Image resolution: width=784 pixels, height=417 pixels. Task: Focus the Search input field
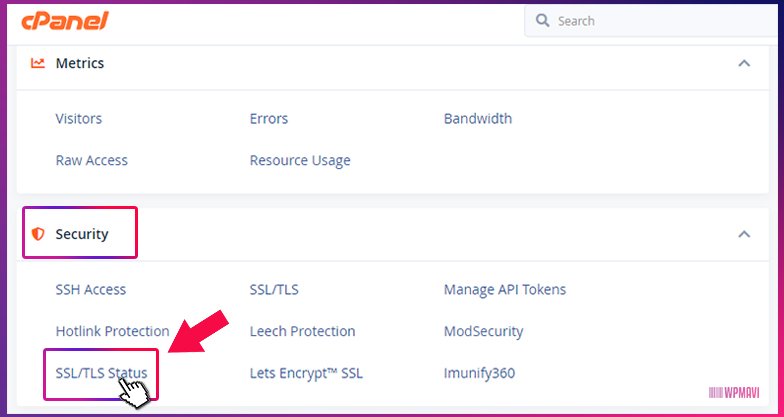[654, 21]
